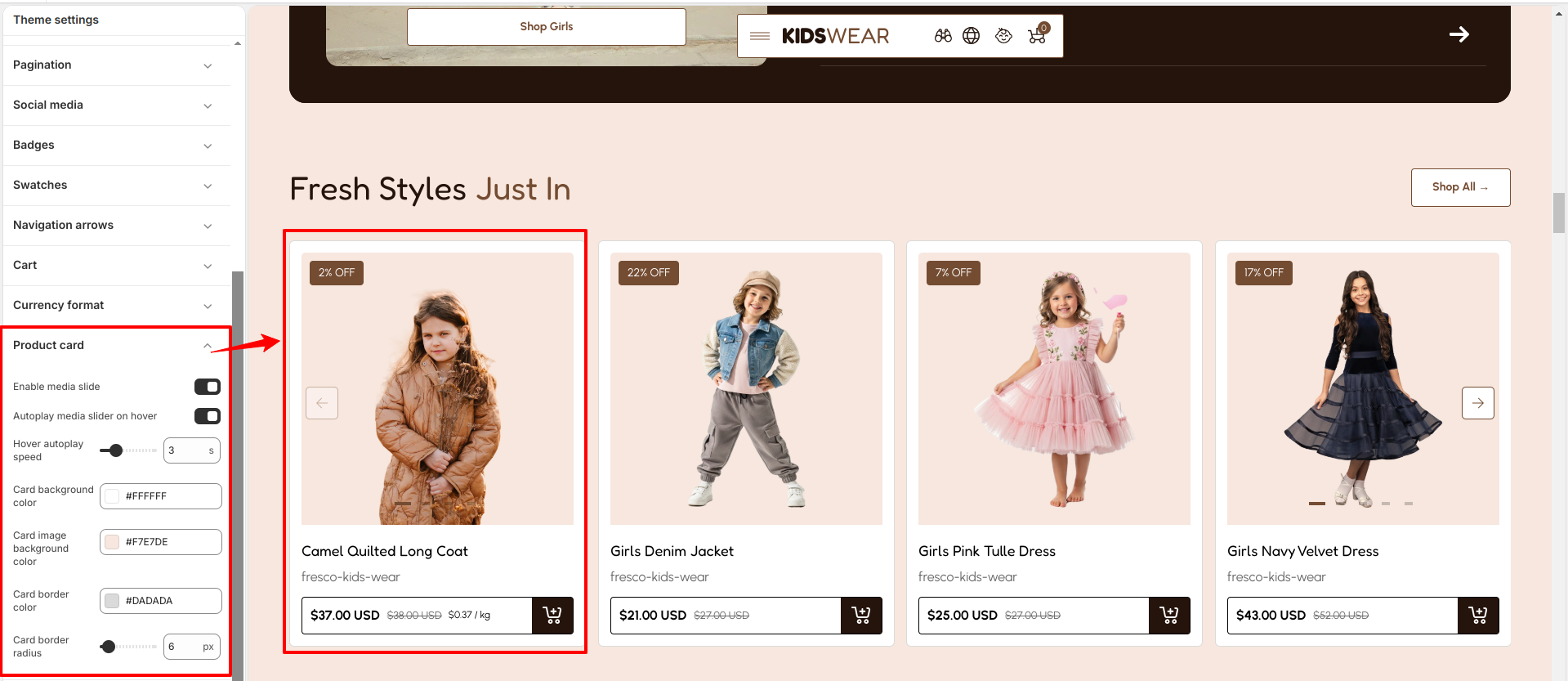
Task: Add Girls Navy Velvet Dress to cart
Action: [1478, 616]
